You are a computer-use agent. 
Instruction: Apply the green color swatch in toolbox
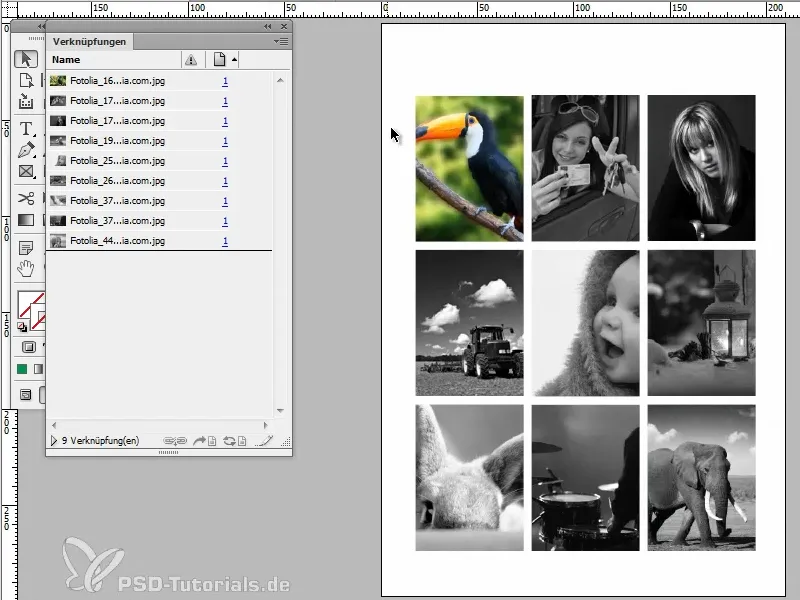[22, 369]
